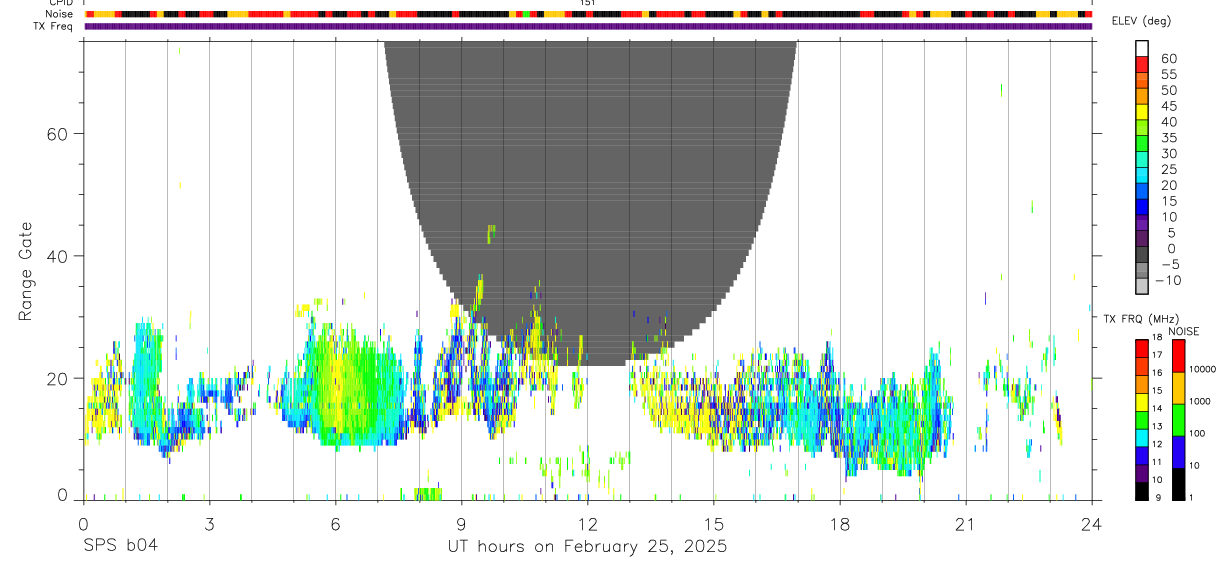This screenshot has height=567, width=1228.
Task: Click white top swatch of ELEV colorbar
Action: [x=1142, y=48]
